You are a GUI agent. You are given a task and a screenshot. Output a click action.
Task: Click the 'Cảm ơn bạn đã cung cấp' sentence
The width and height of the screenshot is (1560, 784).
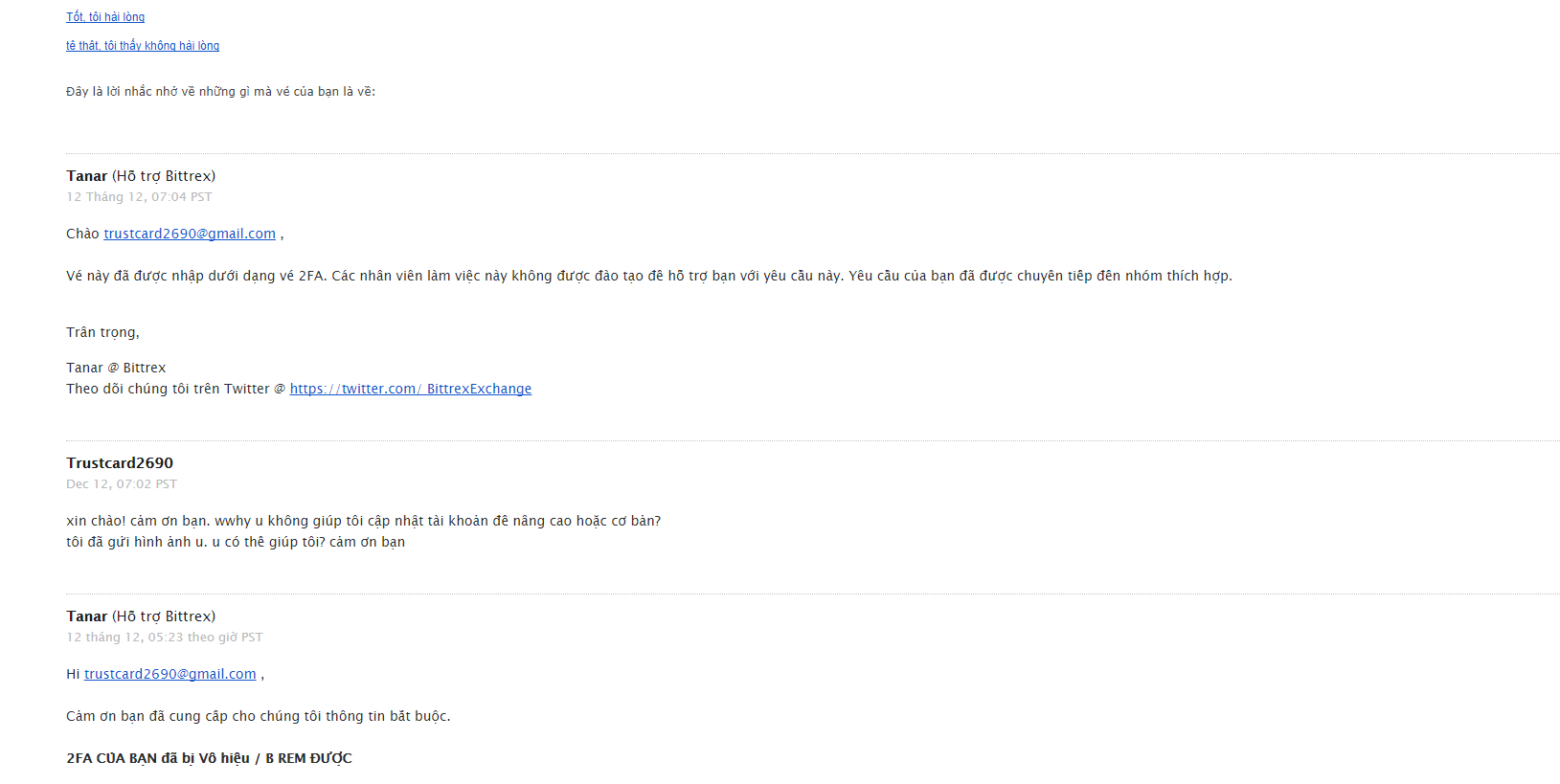[x=258, y=716]
